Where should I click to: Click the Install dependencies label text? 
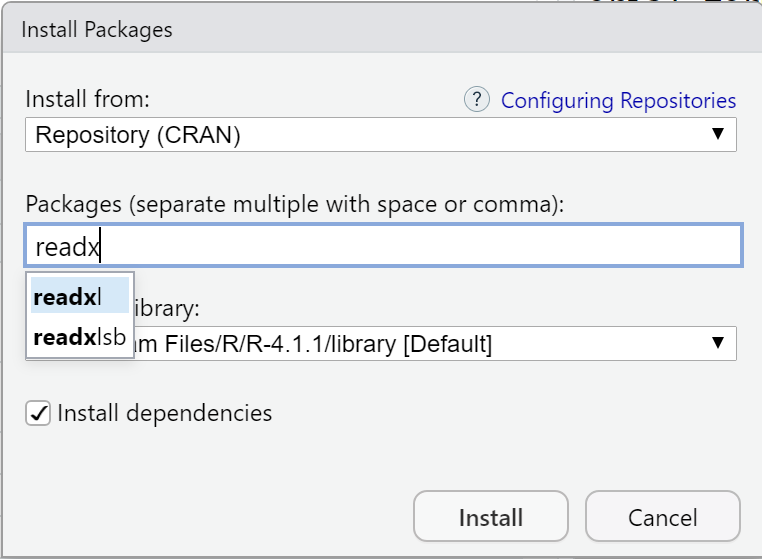tap(165, 413)
